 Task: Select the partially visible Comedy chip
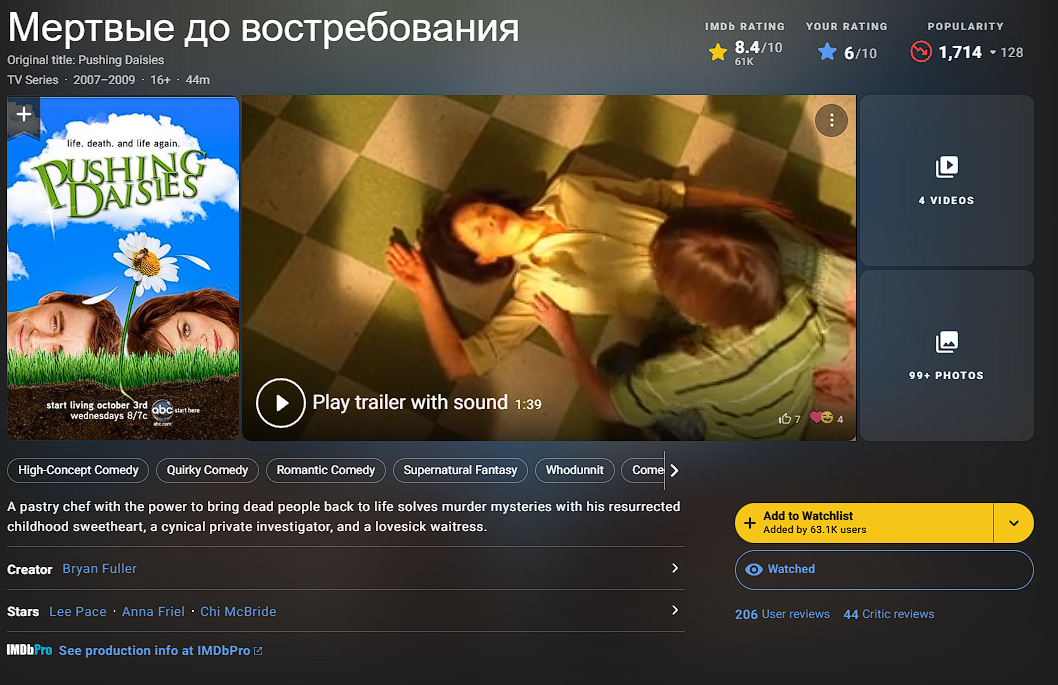tap(644, 470)
